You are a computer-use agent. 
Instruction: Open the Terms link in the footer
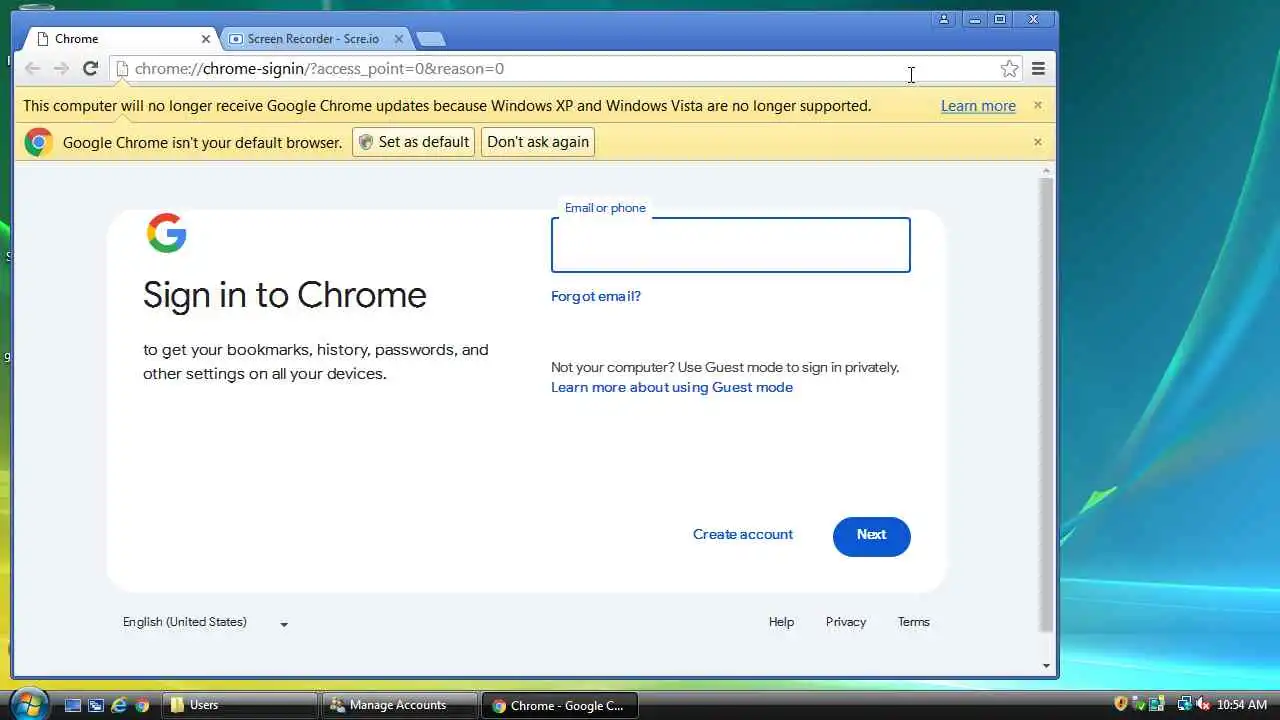coord(914,622)
